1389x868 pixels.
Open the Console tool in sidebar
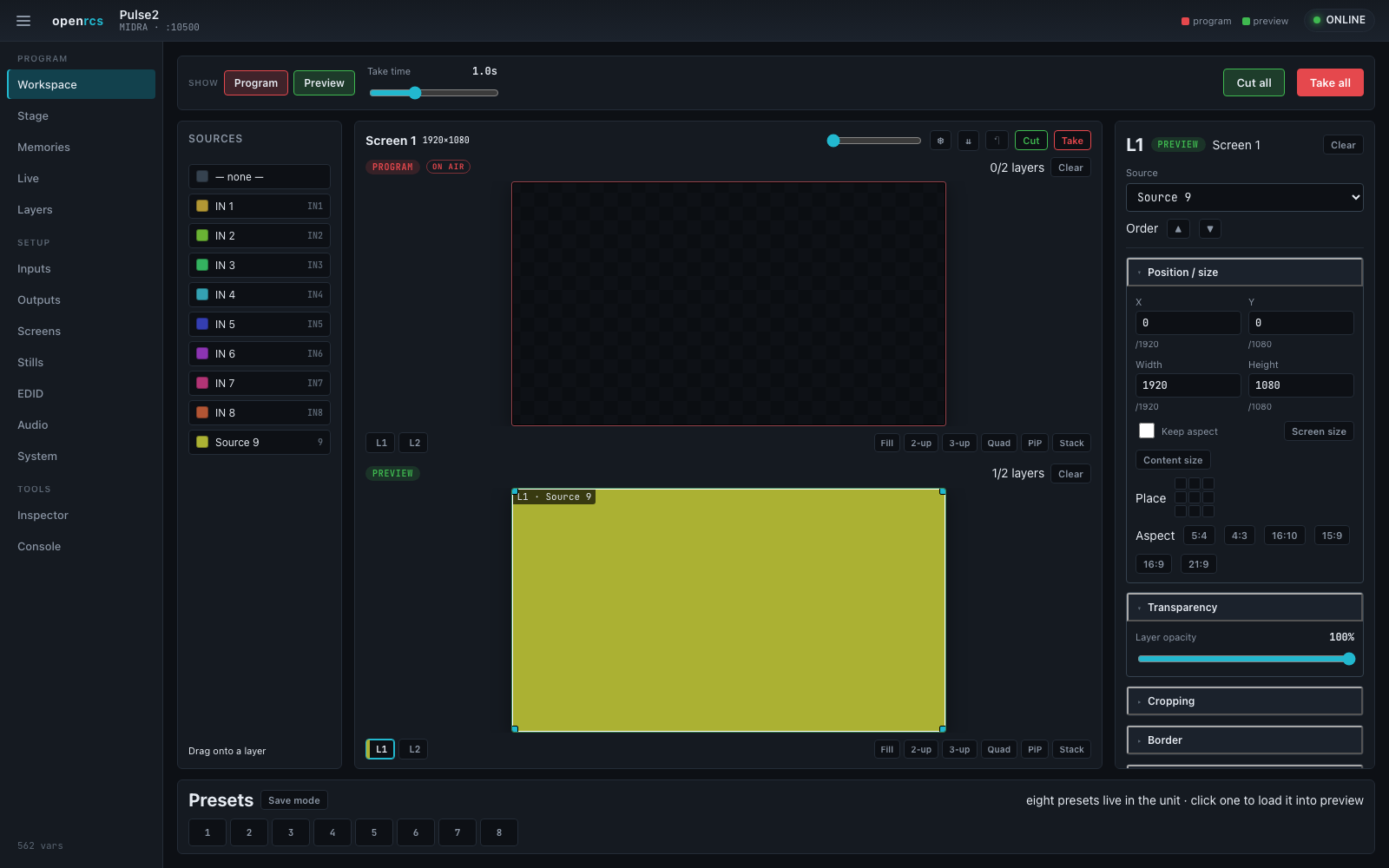81,547
